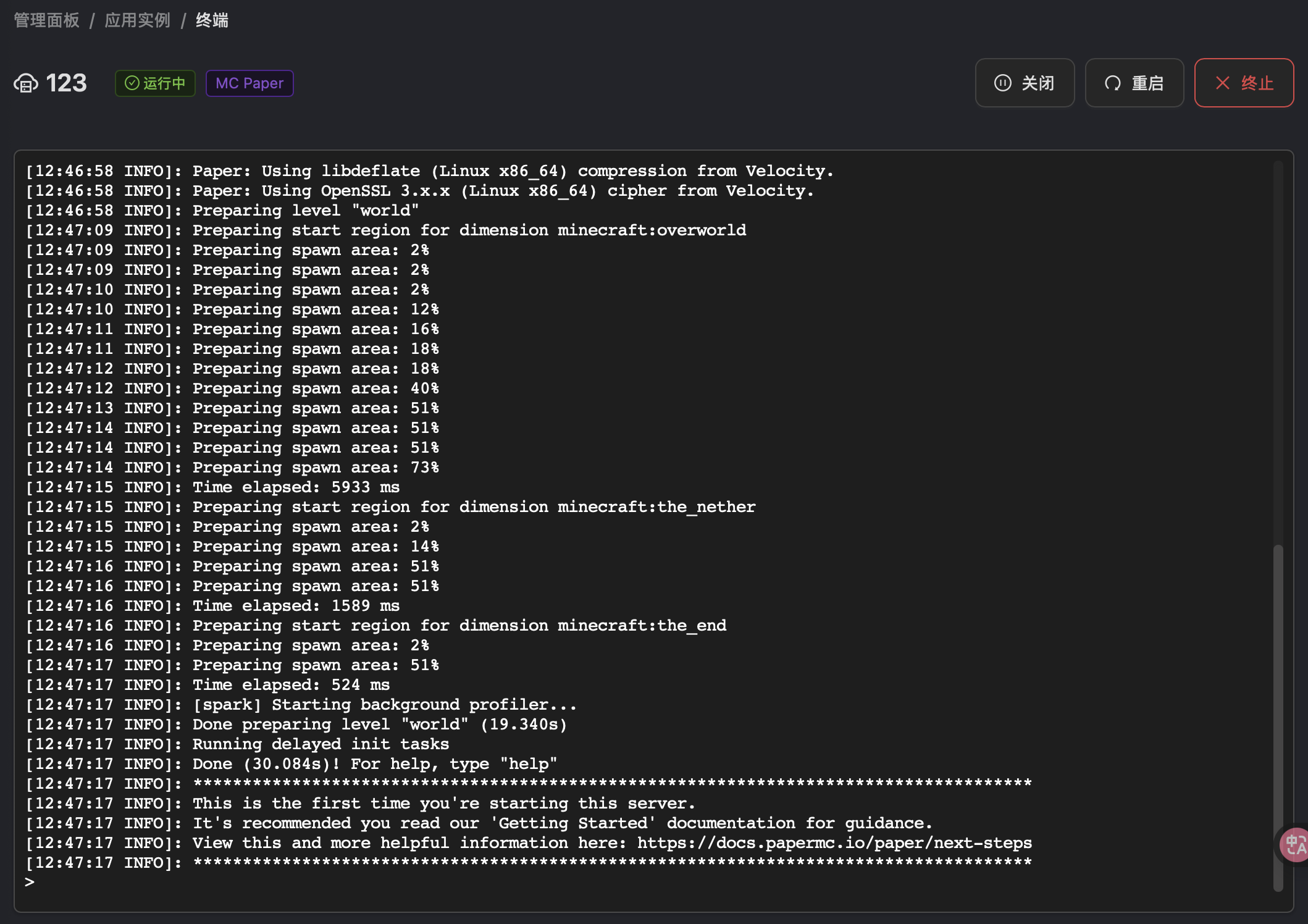Focus the terminal prompt line after ">"

click(x=185, y=882)
